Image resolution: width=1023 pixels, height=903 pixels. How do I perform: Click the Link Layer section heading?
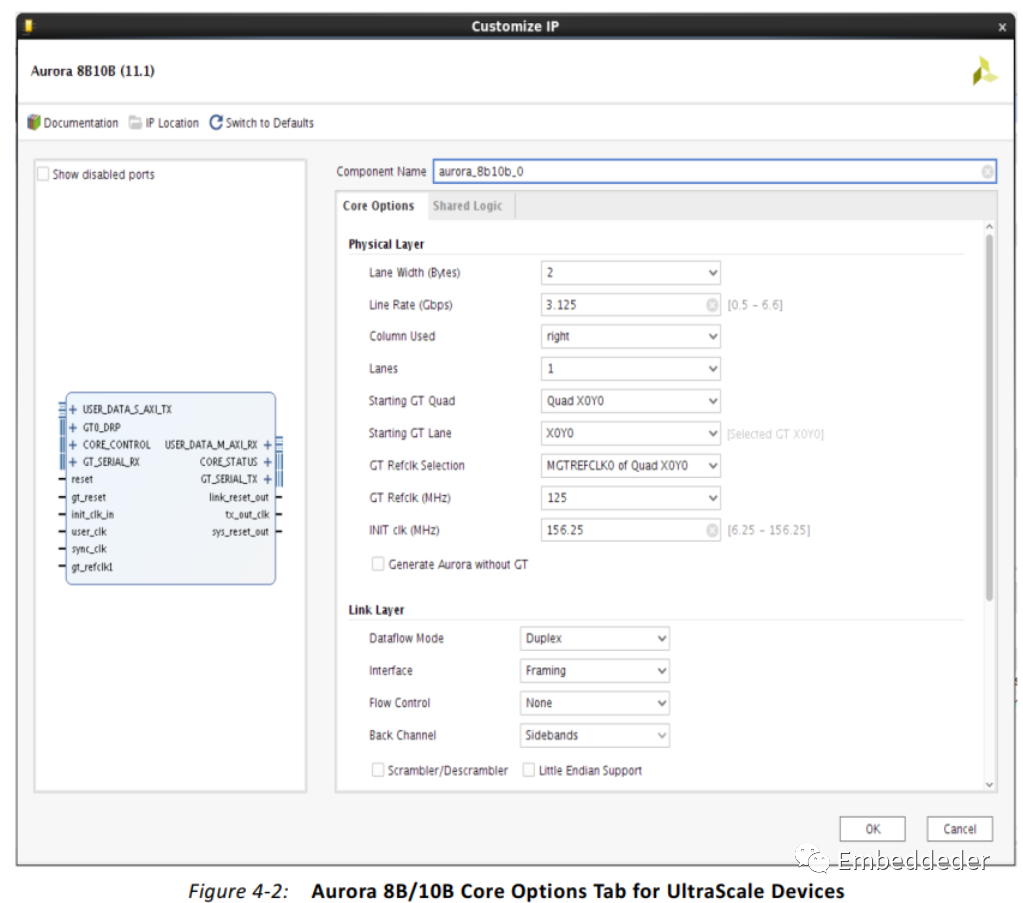[376, 609]
